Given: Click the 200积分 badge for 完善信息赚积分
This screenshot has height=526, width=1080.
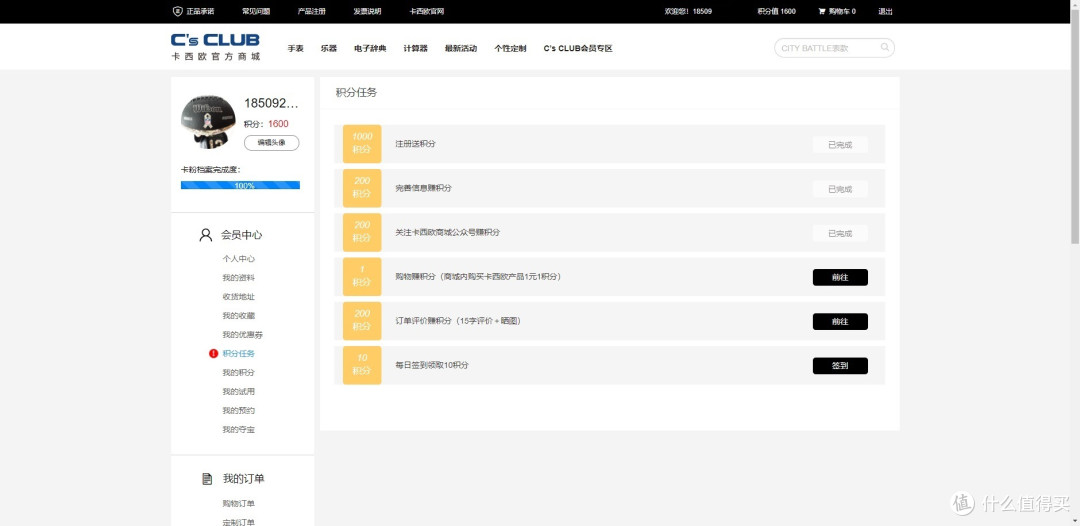Looking at the screenshot, I should 362,188.
